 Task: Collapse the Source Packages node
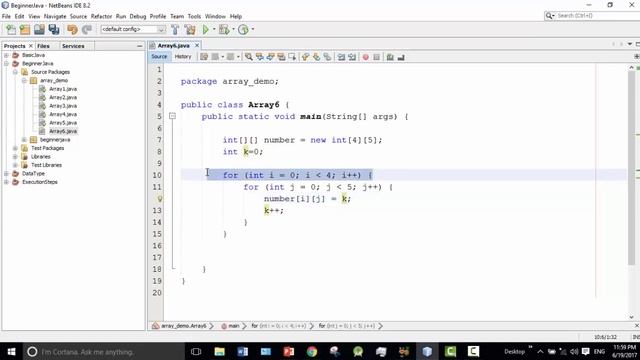pyautogui.click(x=15, y=72)
